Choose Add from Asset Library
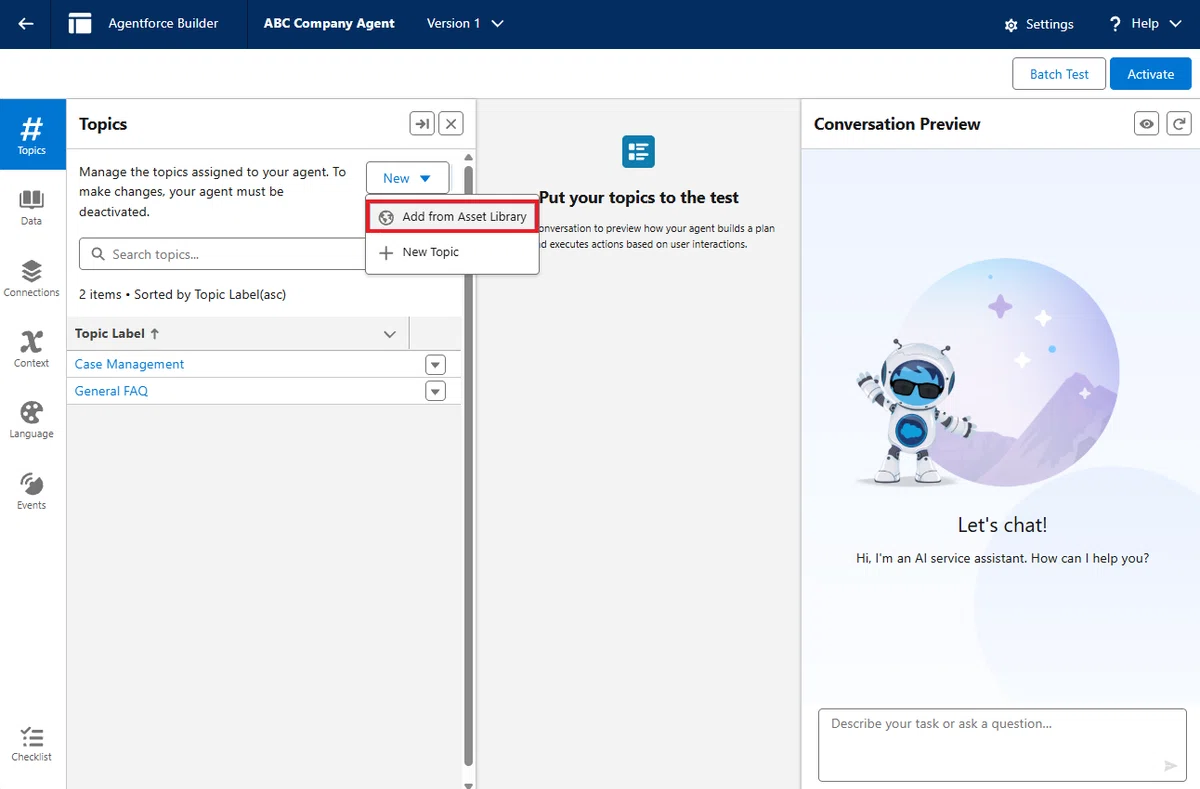Screen dimensions: 1200x789 (x=453, y=217)
